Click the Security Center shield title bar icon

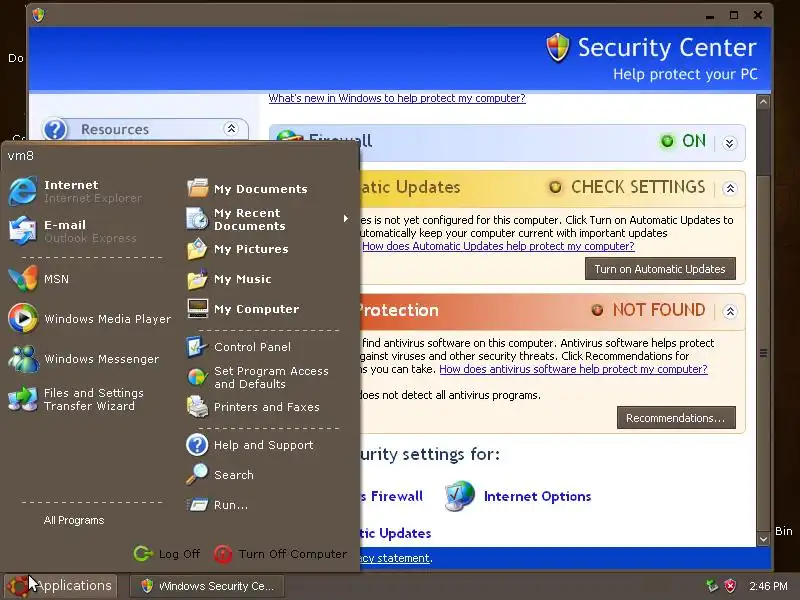coord(38,15)
